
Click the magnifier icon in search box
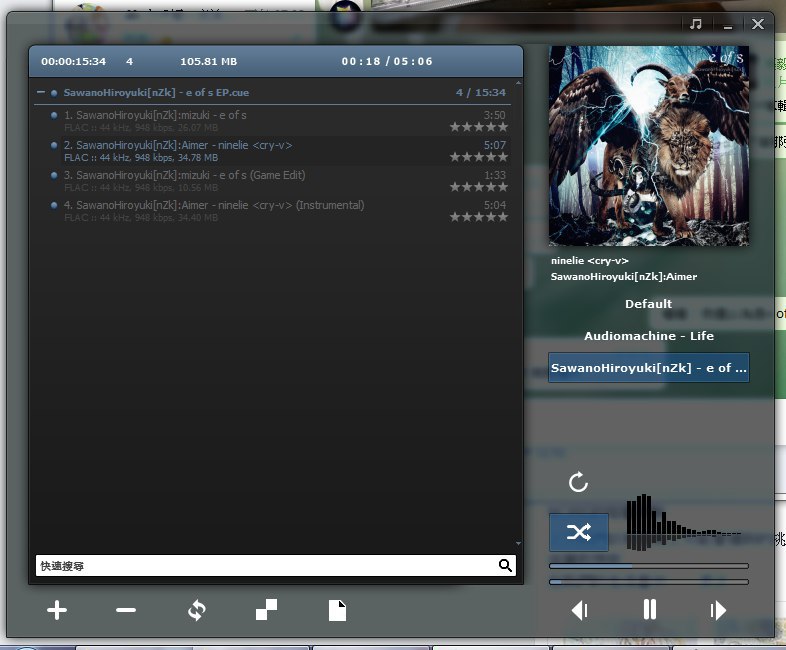[x=505, y=565]
